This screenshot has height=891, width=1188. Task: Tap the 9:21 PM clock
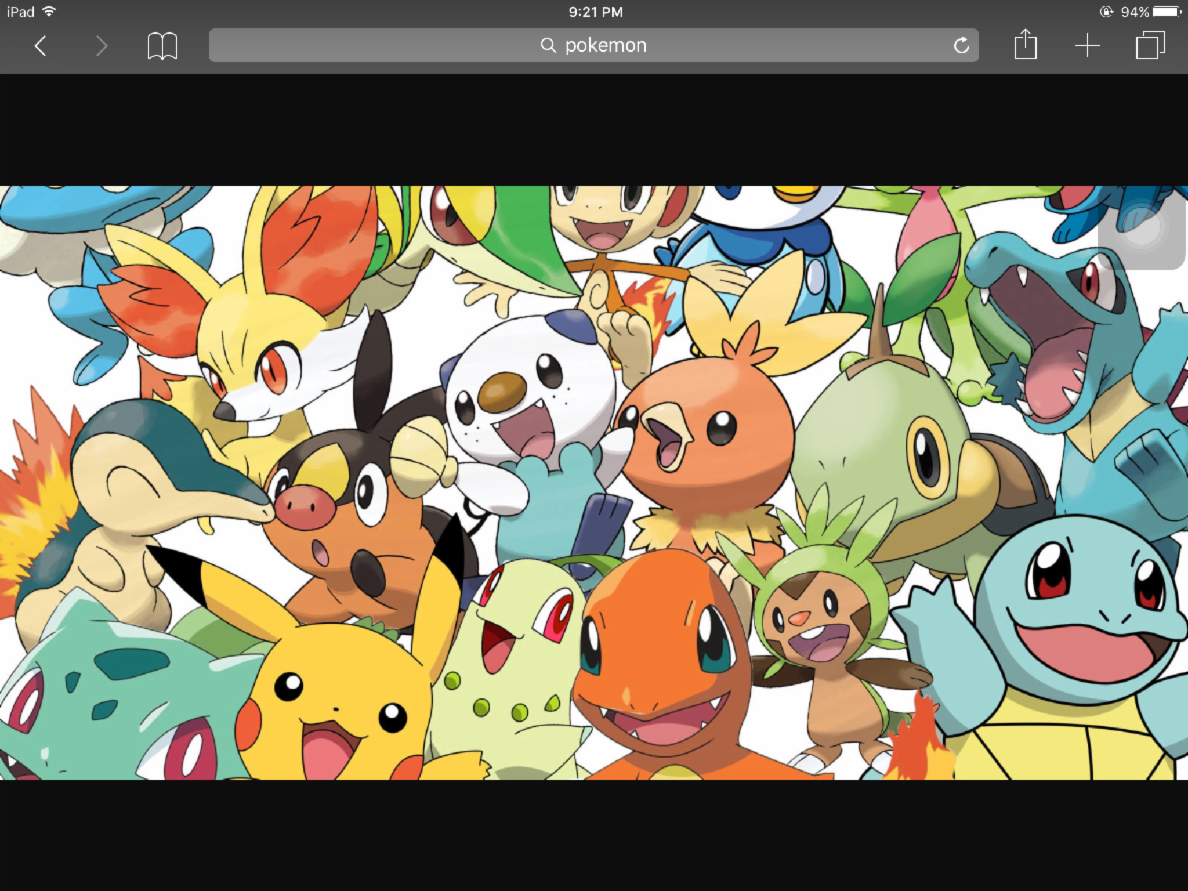(x=596, y=11)
